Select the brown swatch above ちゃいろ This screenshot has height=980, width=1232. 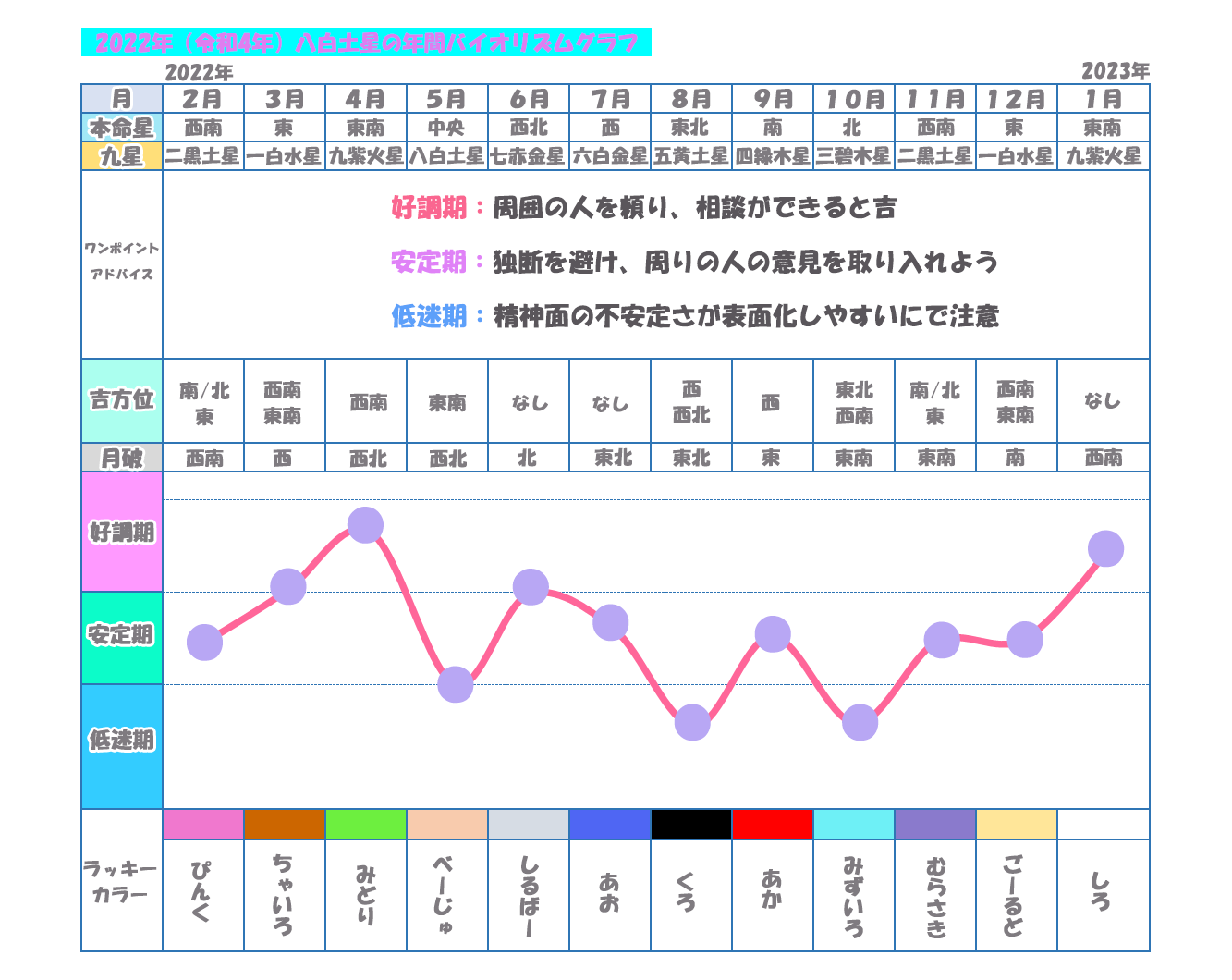coord(285,824)
